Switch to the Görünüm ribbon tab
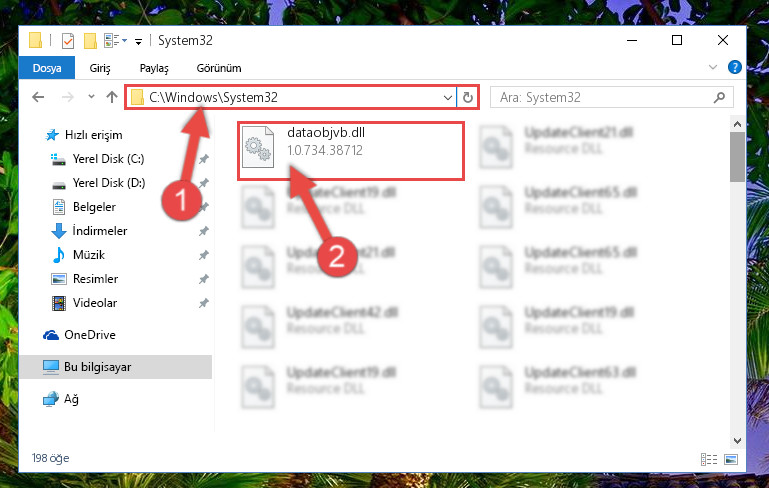 (x=219, y=68)
